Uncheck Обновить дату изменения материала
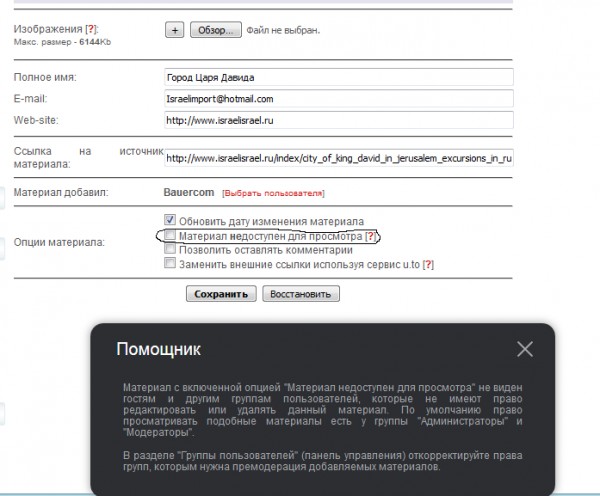 170,220
